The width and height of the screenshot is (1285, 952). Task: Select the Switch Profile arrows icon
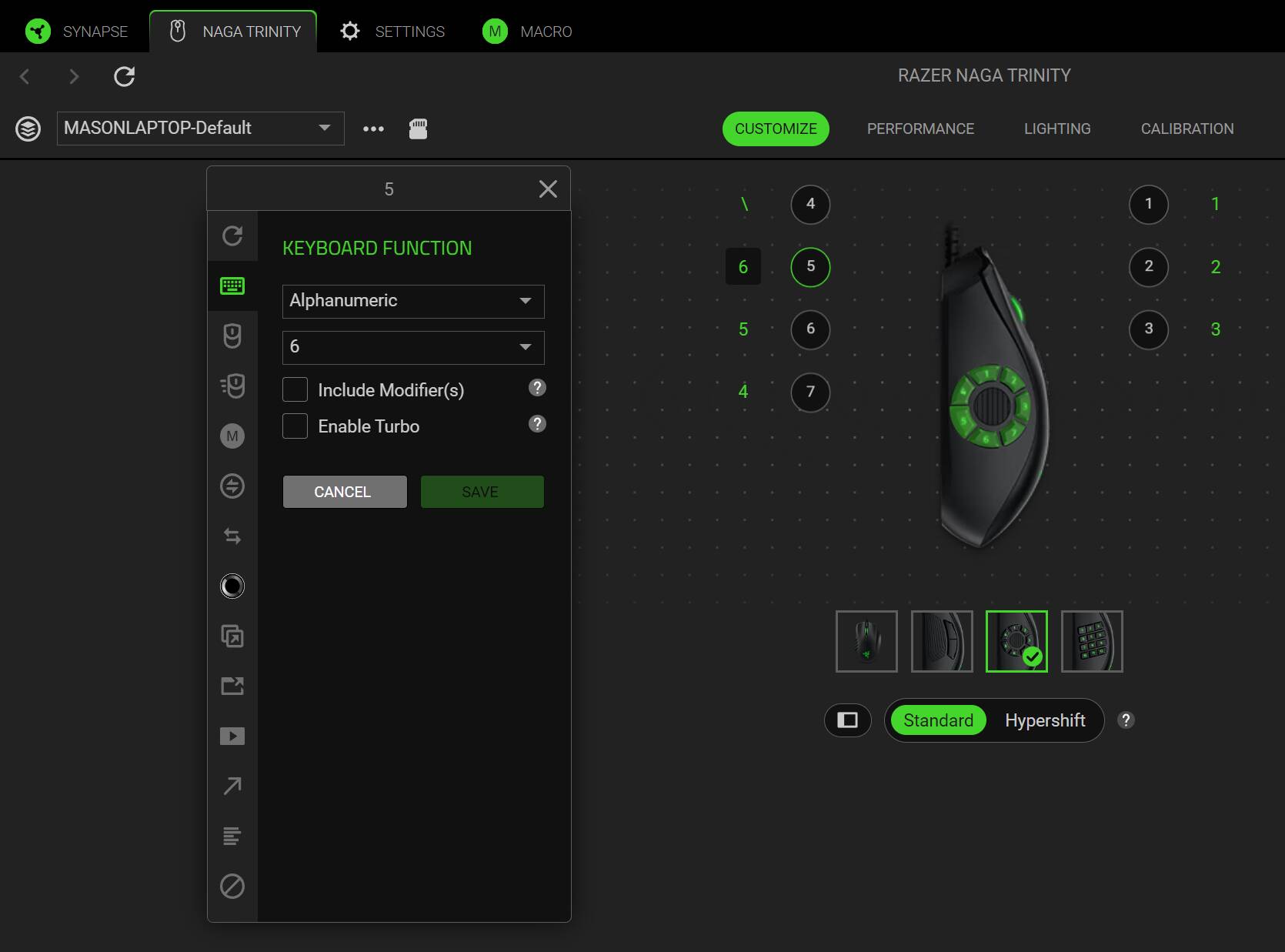[x=232, y=536]
